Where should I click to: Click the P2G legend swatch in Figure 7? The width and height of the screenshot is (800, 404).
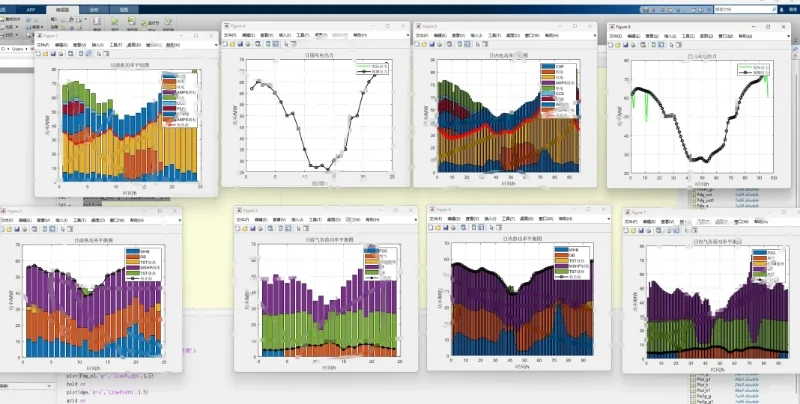pos(759,252)
